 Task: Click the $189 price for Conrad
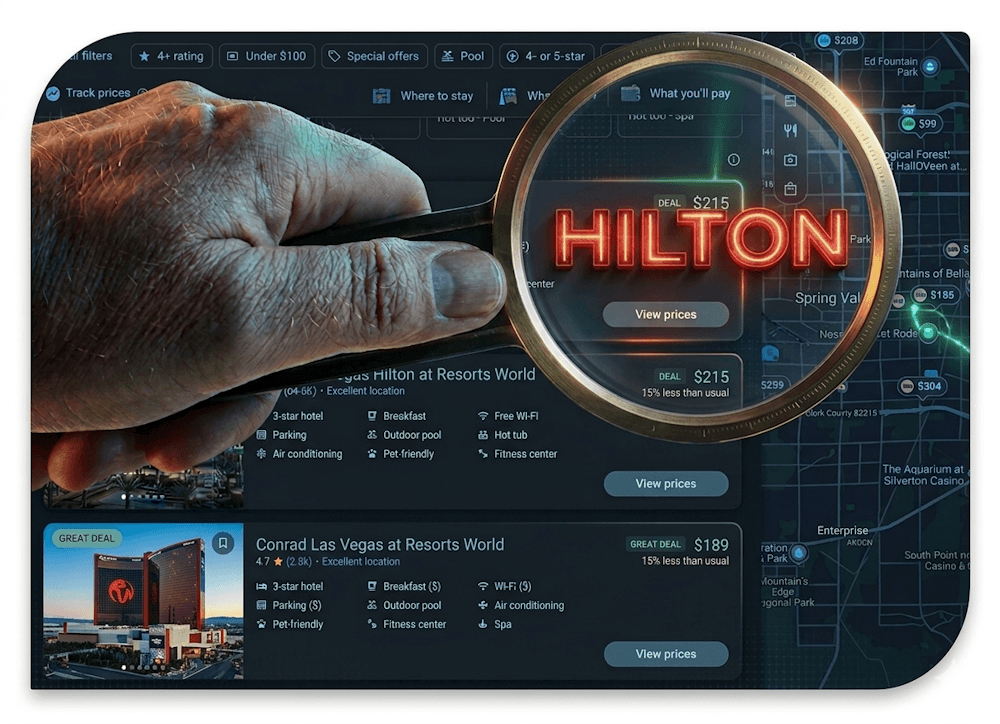coord(711,545)
